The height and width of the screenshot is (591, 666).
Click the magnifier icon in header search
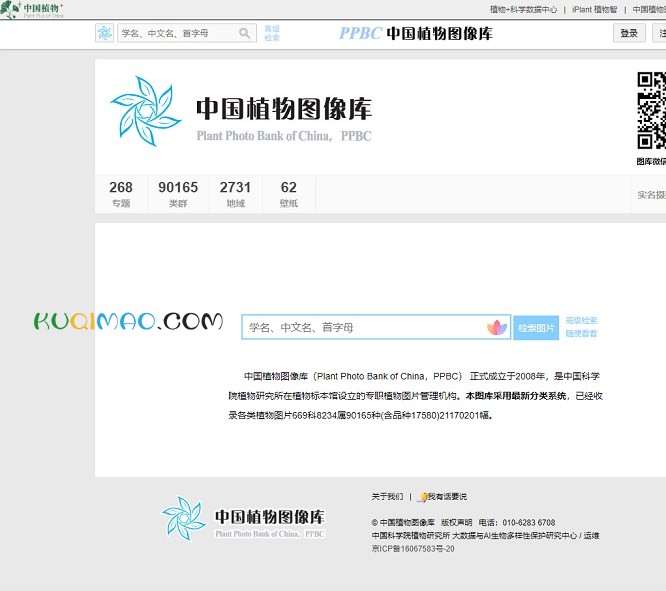pos(245,33)
